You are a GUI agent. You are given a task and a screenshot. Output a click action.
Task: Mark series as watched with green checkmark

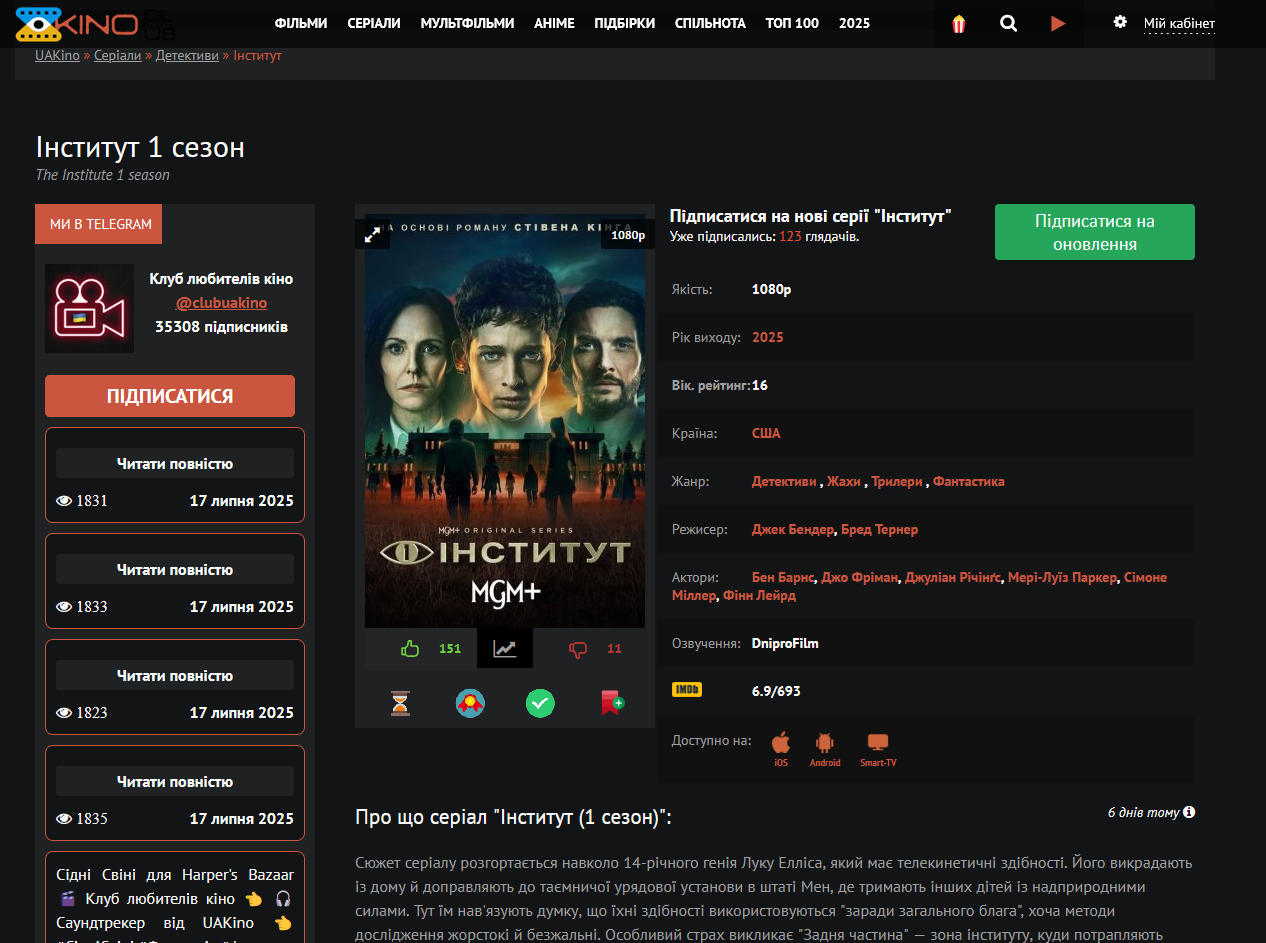tap(540, 703)
